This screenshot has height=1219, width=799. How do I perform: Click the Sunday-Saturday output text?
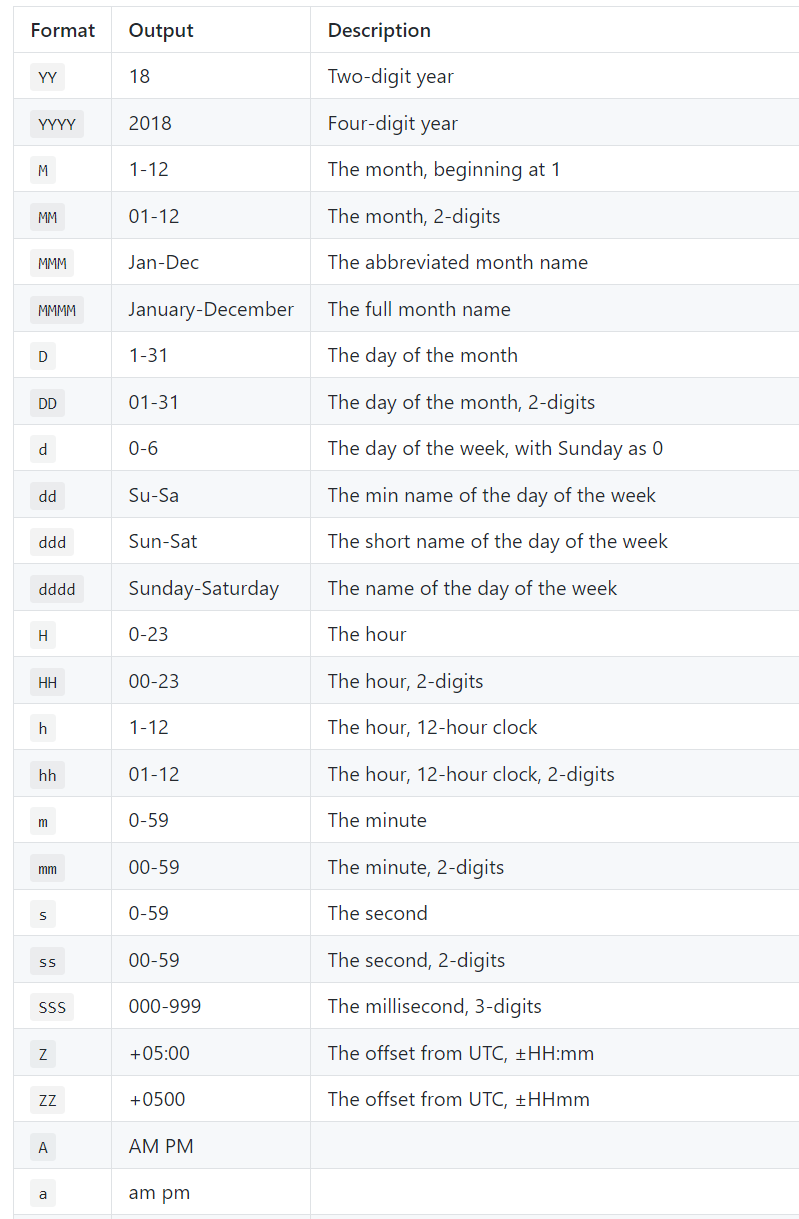(204, 588)
